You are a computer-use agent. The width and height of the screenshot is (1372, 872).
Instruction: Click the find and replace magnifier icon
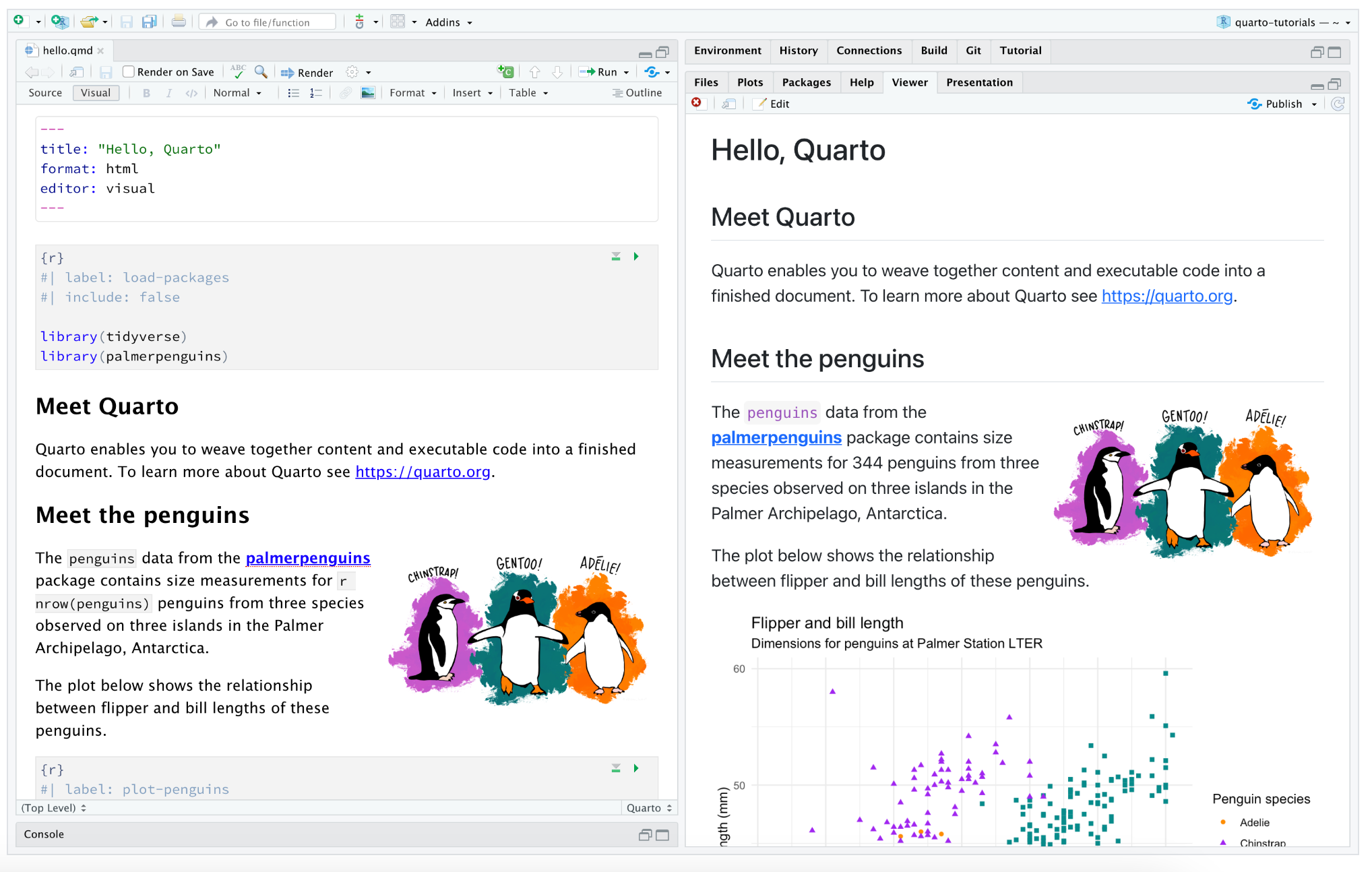261,71
